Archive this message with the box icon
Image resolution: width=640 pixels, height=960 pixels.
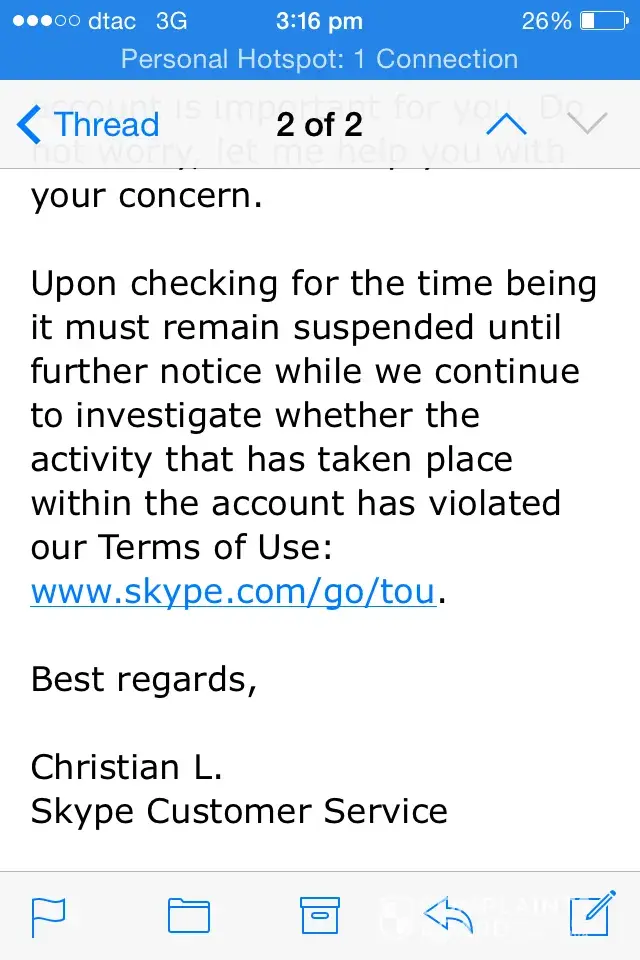coord(321,915)
